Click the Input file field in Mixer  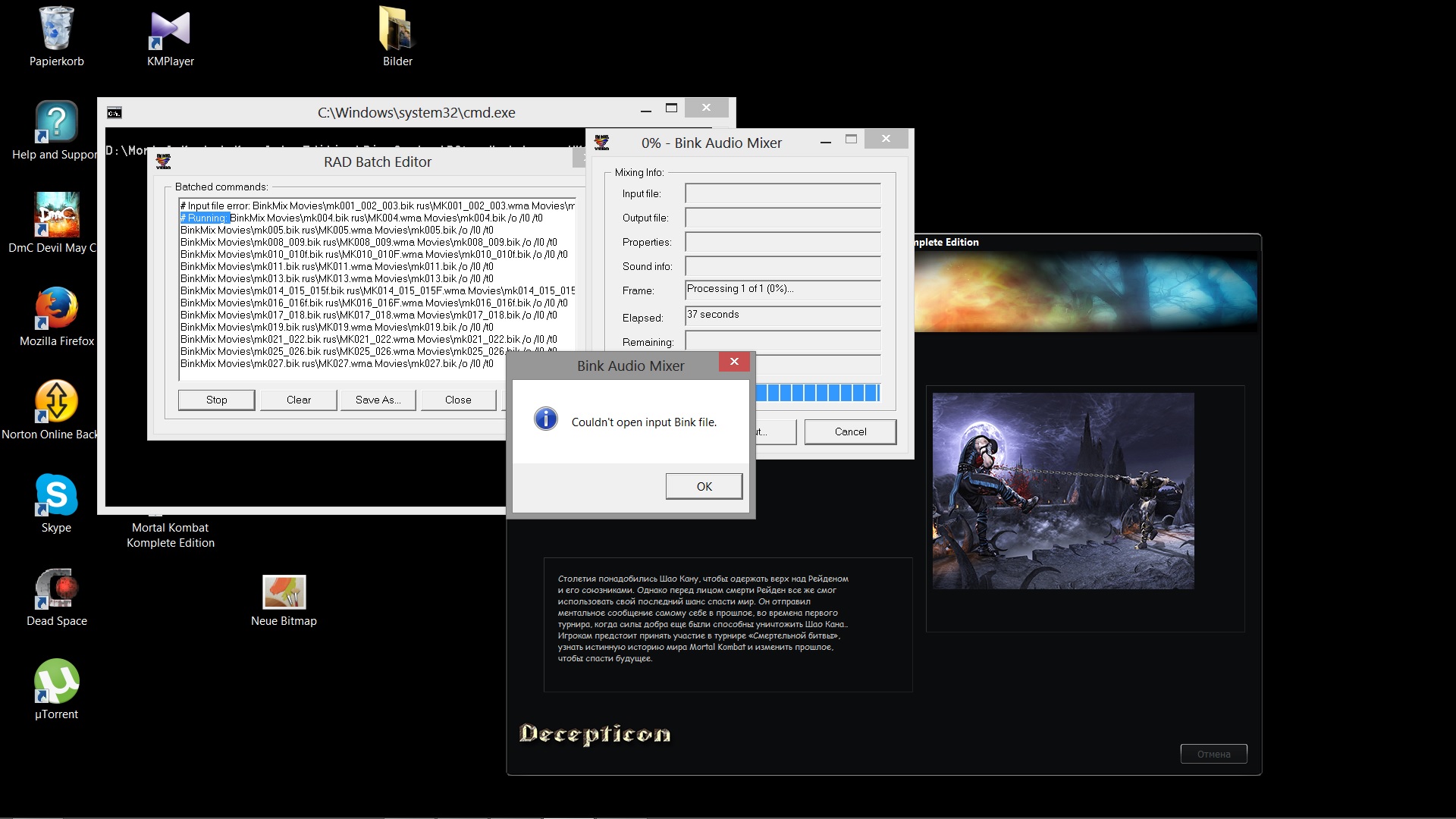[783, 193]
